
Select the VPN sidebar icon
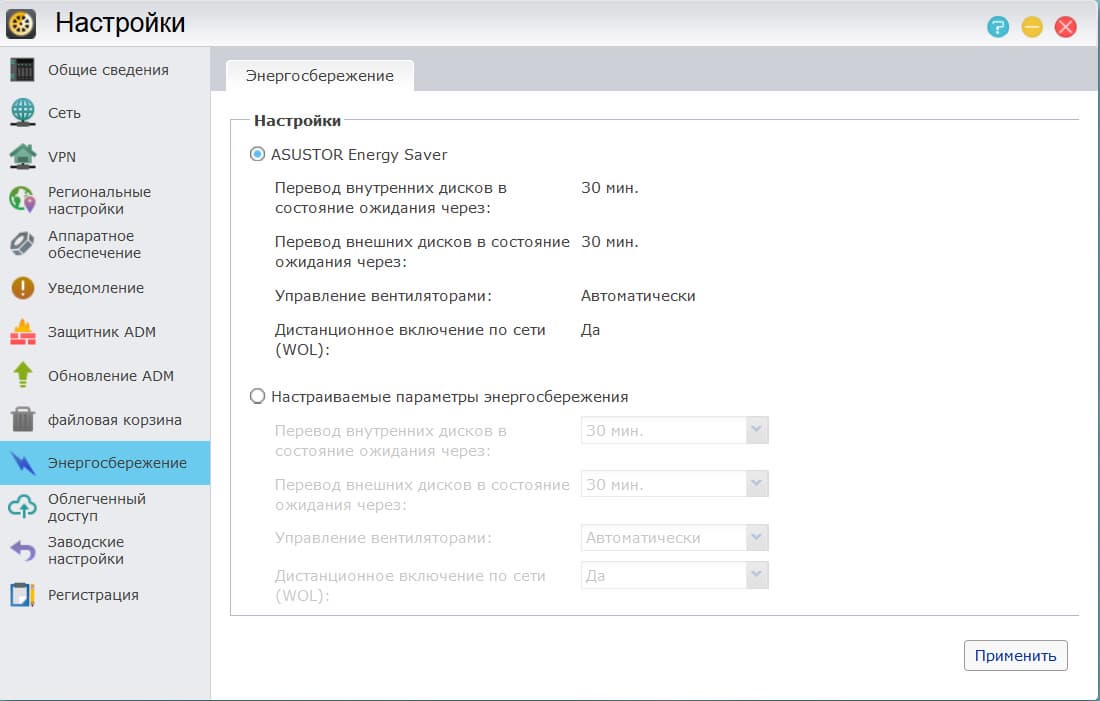pyautogui.click(x=21, y=156)
